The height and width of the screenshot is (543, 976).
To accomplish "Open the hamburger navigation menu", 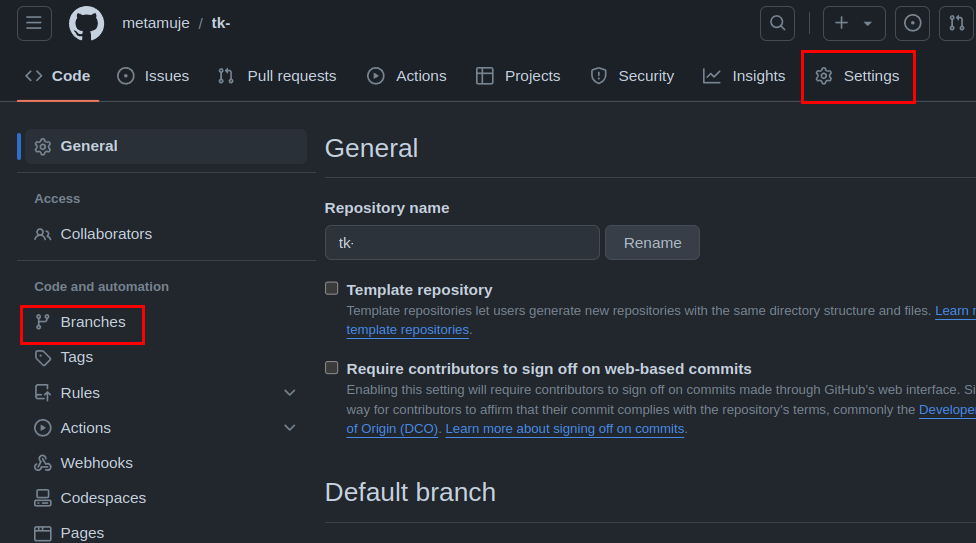I will [34, 23].
